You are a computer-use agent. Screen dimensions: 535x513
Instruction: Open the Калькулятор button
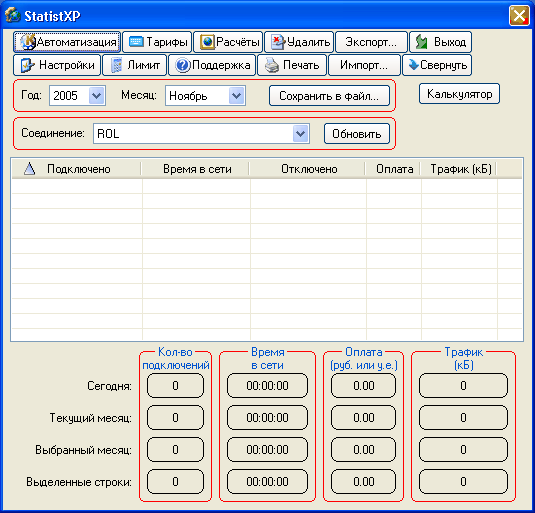click(459, 93)
